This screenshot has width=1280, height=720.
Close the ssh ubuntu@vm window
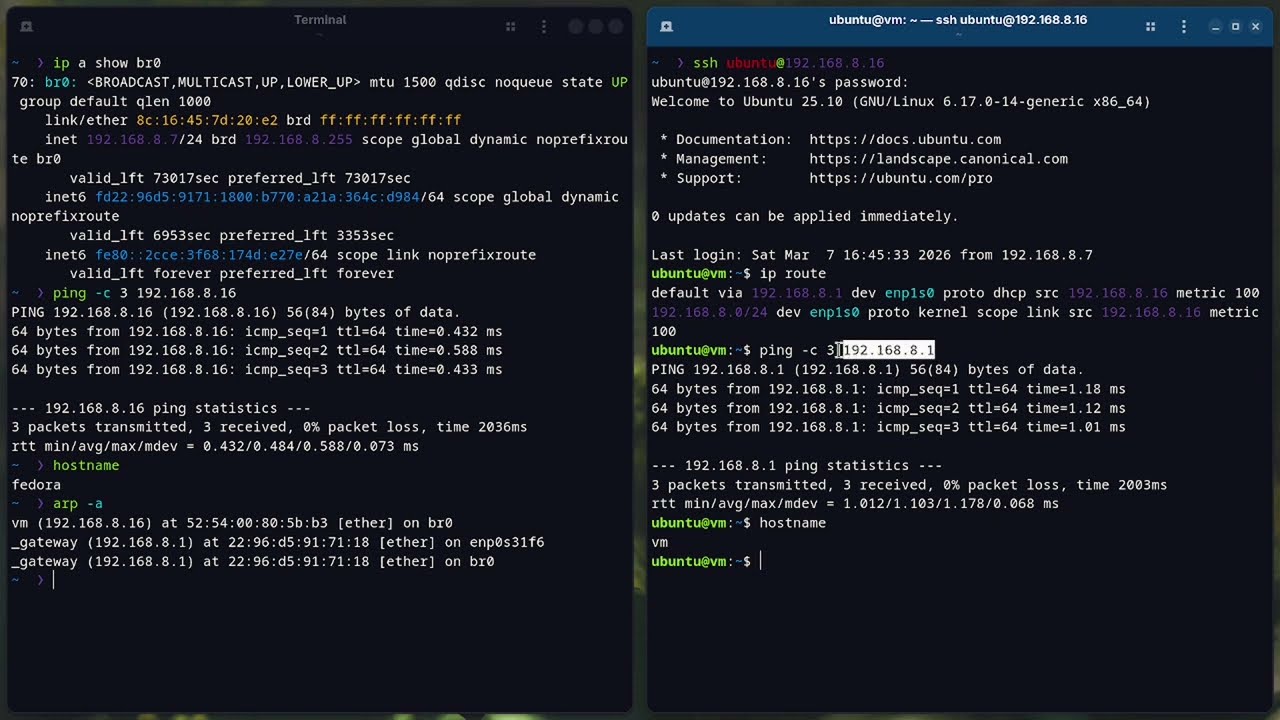tap(1256, 27)
